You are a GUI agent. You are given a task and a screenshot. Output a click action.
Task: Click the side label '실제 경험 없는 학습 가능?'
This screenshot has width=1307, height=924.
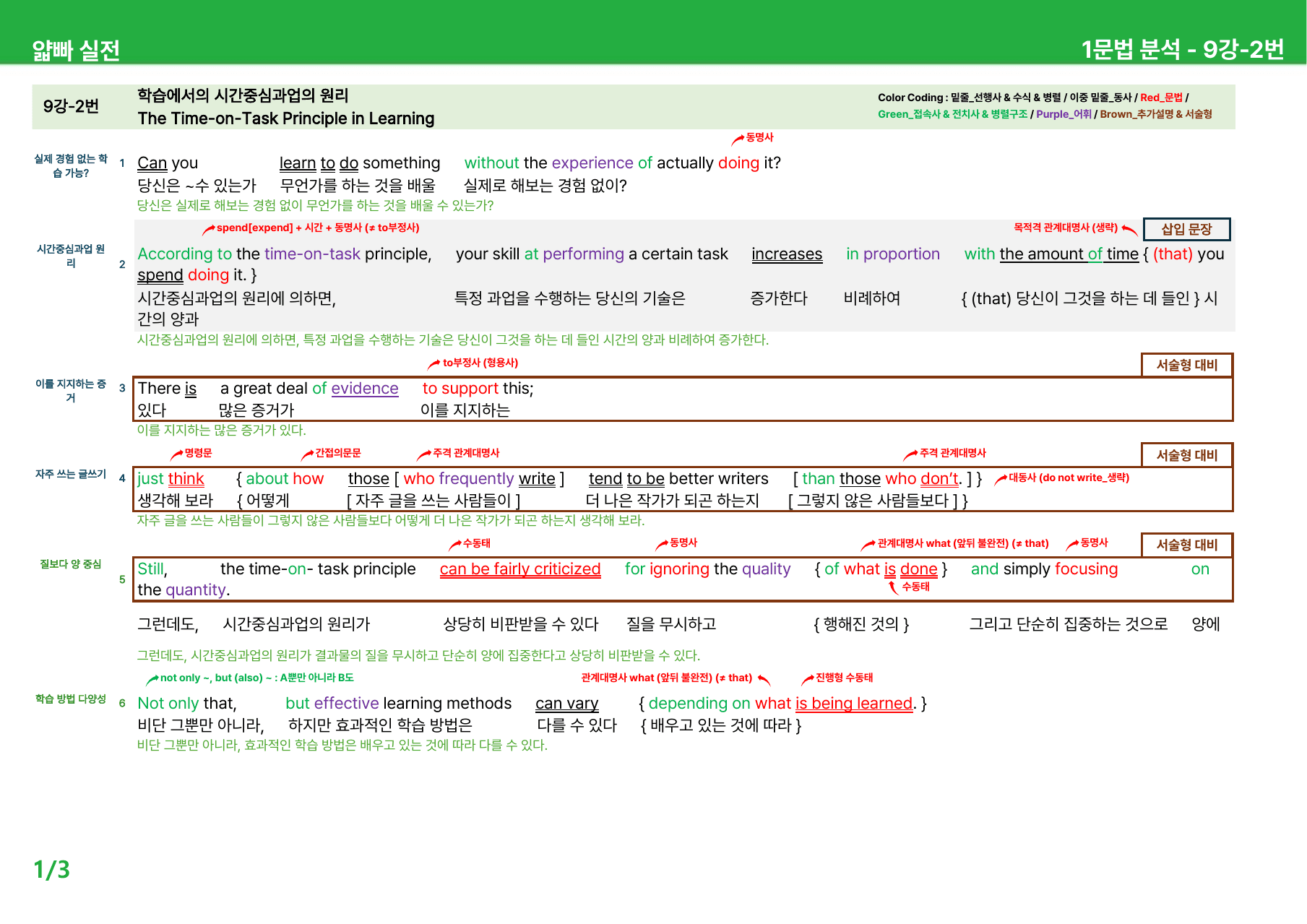coord(71,166)
